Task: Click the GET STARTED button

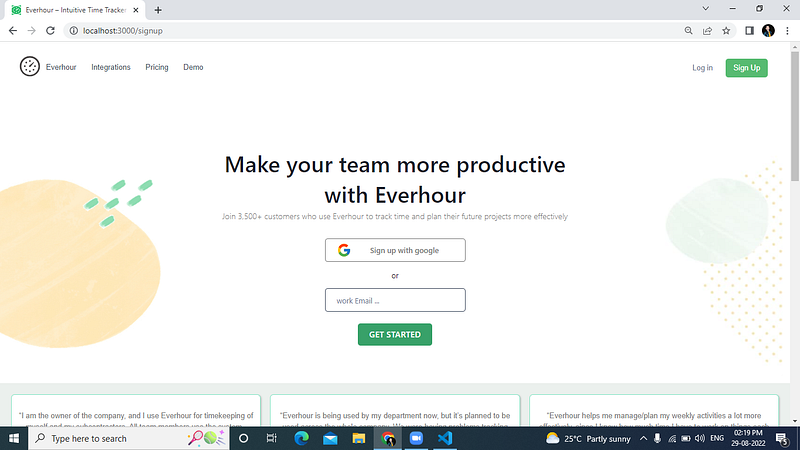Action: tap(395, 335)
